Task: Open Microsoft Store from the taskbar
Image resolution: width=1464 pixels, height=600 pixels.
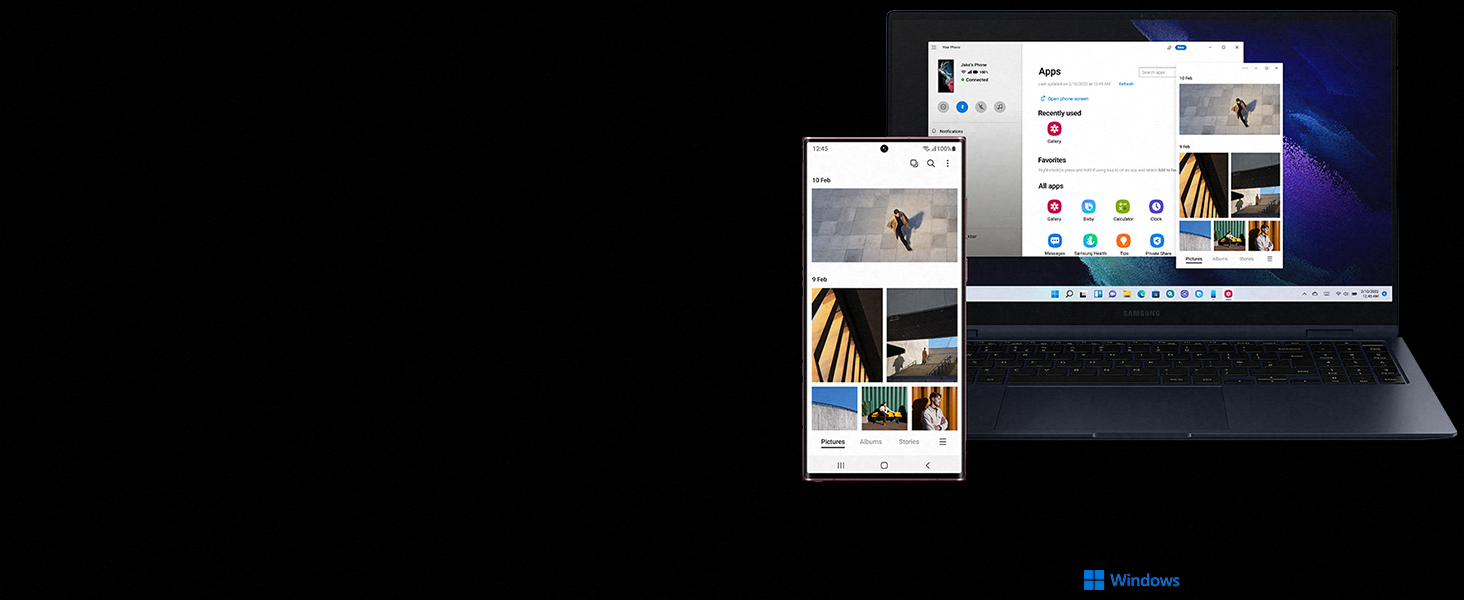Action: pyautogui.click(x=1155, y=294)
